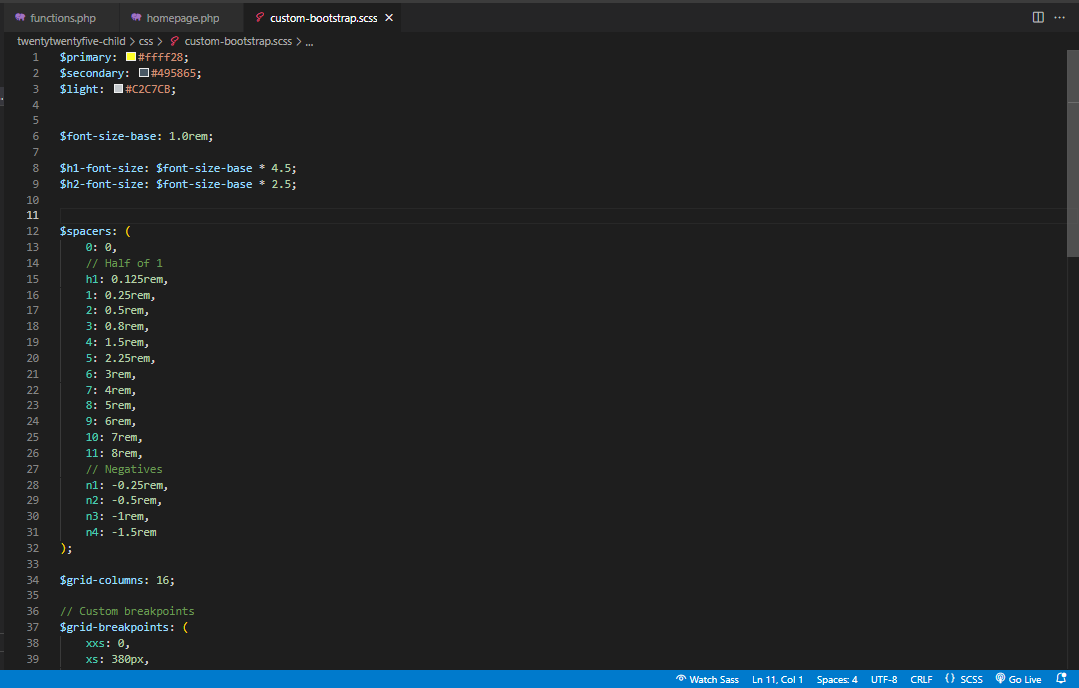Click the notifications bell in status bar
Screen dimensions: 1079x688
click(1059, 679)
